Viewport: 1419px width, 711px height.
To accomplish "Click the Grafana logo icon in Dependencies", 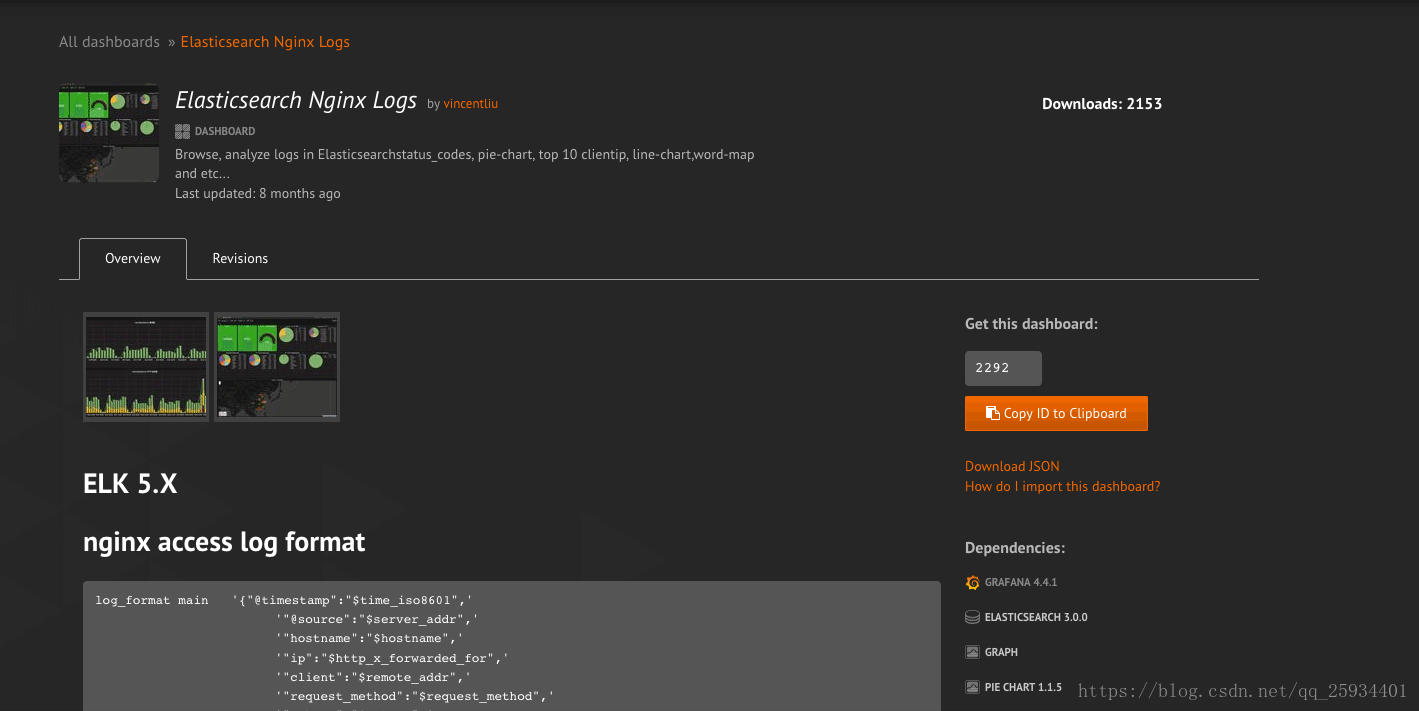I will click(972, 582).
